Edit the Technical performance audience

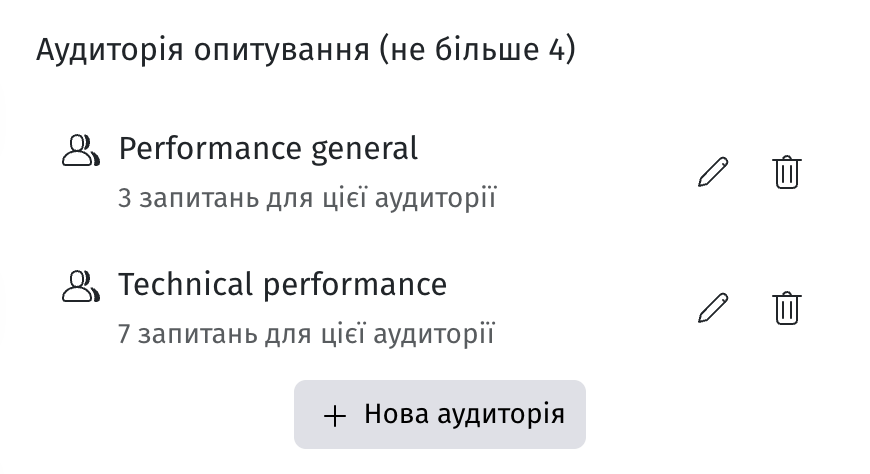click(x=713, y=308)
